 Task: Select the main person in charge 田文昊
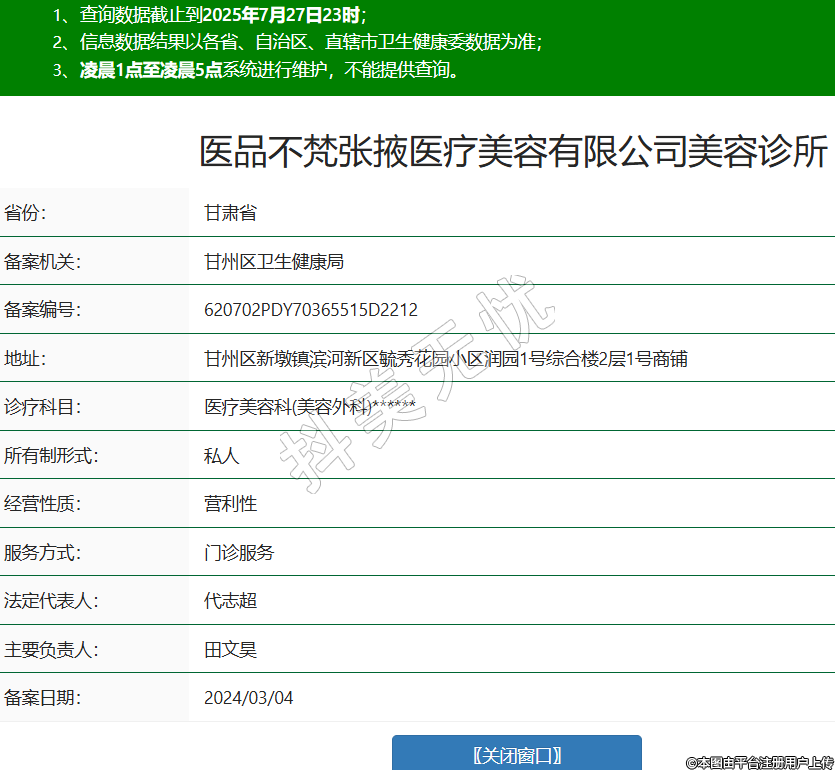pyautogui.click(x=230, y=650)
